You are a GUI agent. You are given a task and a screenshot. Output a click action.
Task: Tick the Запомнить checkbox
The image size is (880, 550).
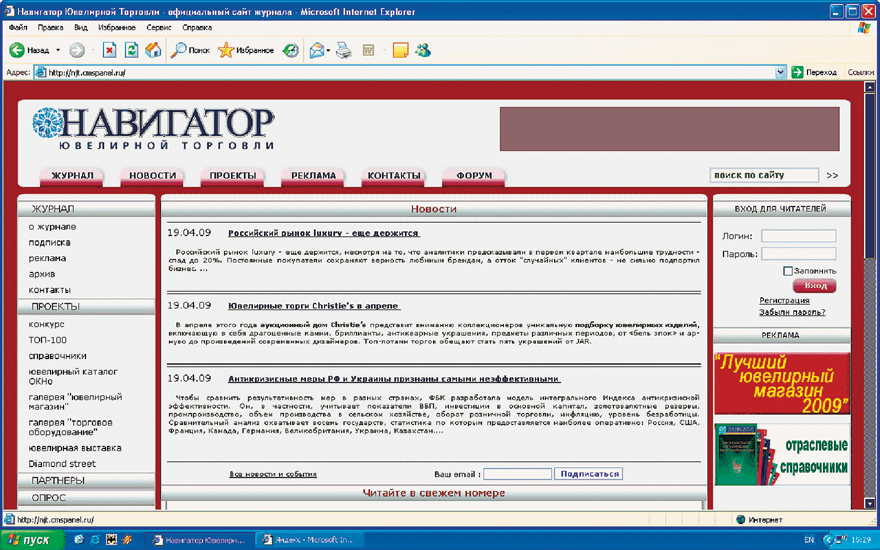pyautogui.click(x=787, y=271)
